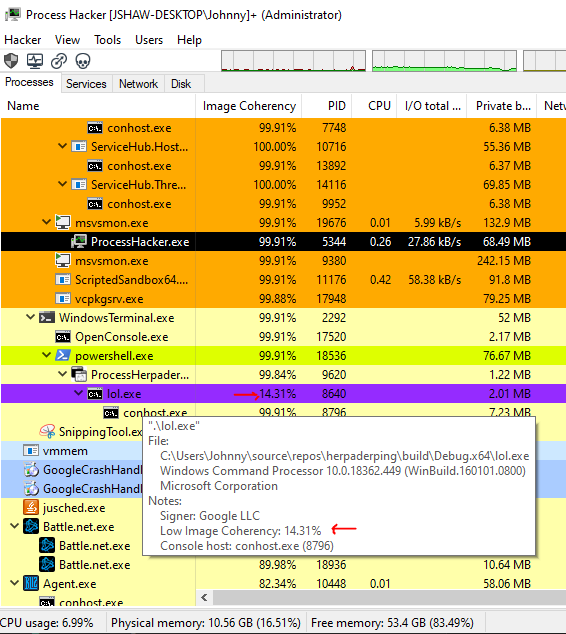566x634 pixels.
Task: Click the Agent.exe Blizzard icon
Action: (x=31, y=583)
